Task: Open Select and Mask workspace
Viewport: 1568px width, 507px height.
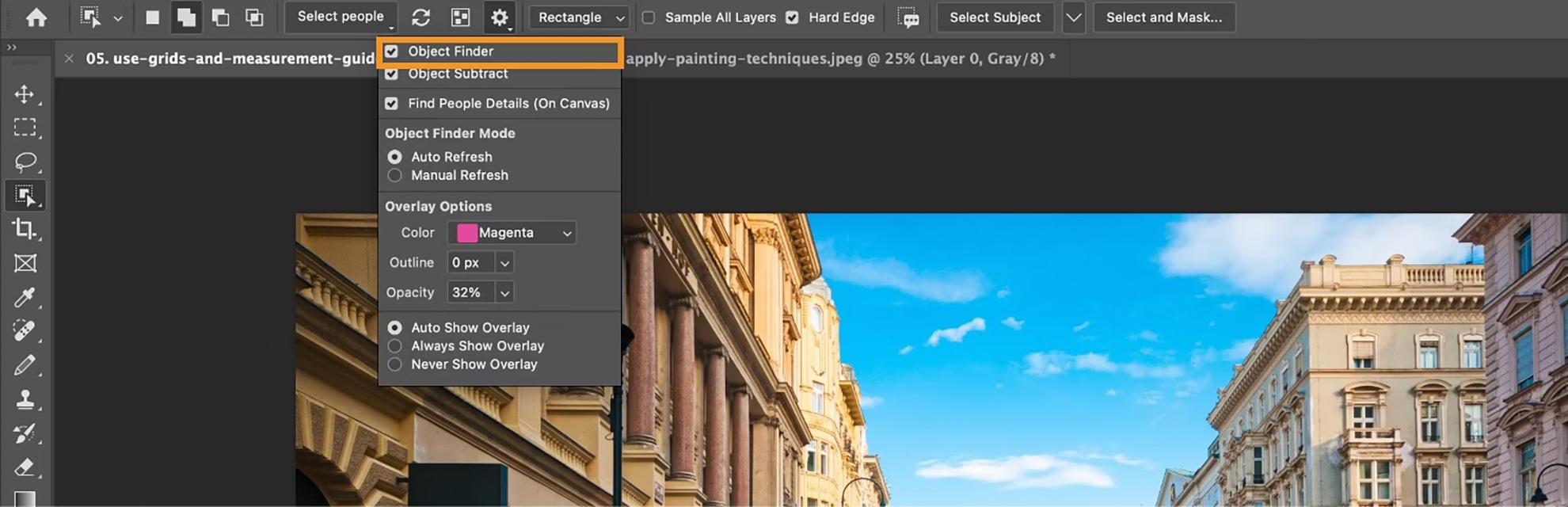Action: tap(1164, 17)
